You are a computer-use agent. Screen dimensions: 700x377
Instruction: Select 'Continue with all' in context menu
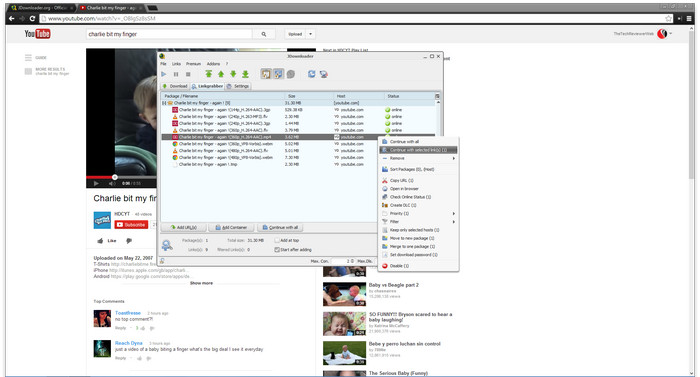tap(418, 142)
